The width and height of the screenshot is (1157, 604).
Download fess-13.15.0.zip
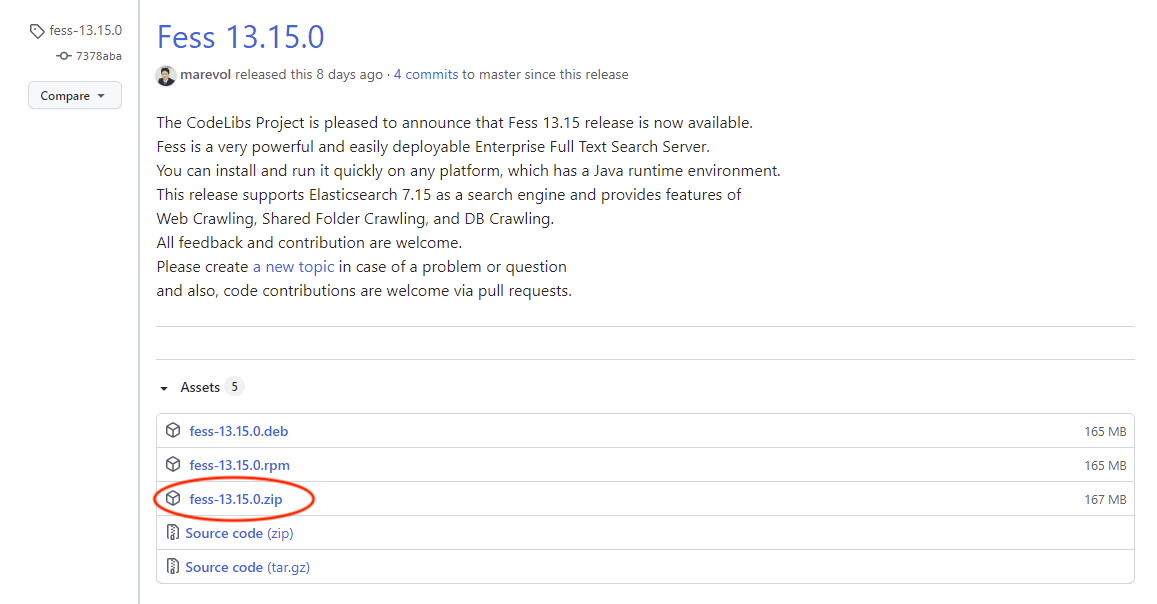point(235,499)
